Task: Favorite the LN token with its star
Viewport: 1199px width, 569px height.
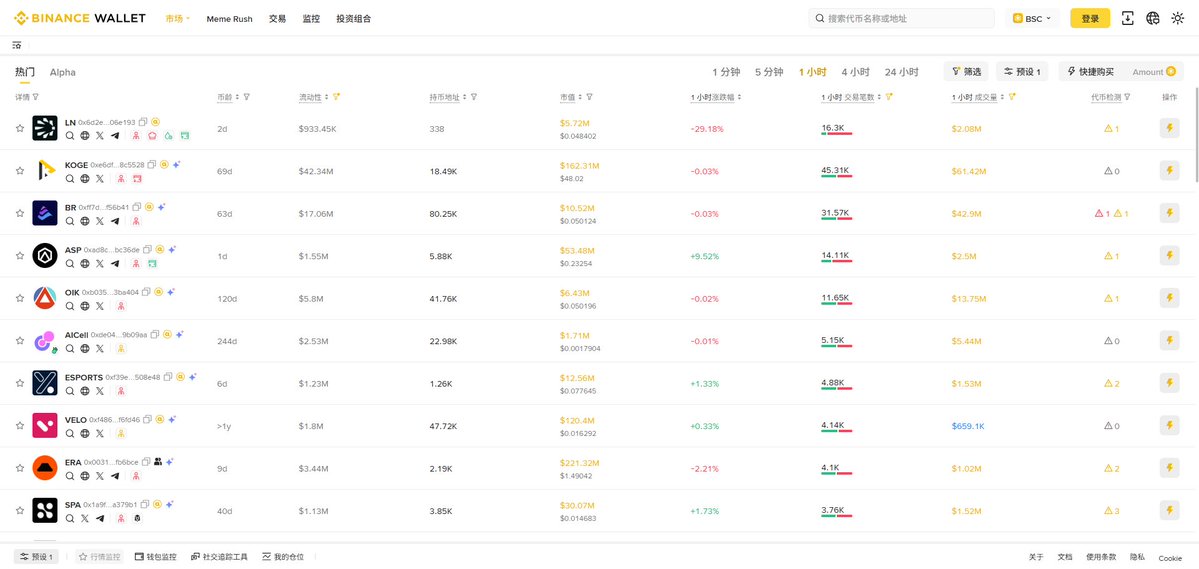Action: pyautogui.click(x=20, y=128)
